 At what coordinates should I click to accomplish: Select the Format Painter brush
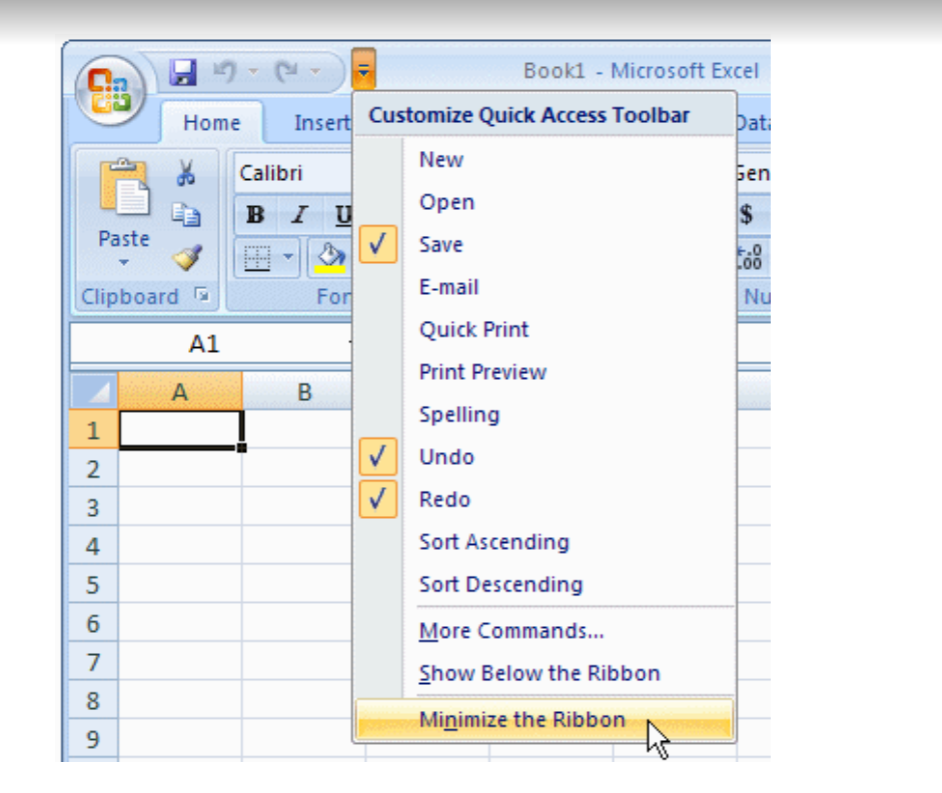186,258
